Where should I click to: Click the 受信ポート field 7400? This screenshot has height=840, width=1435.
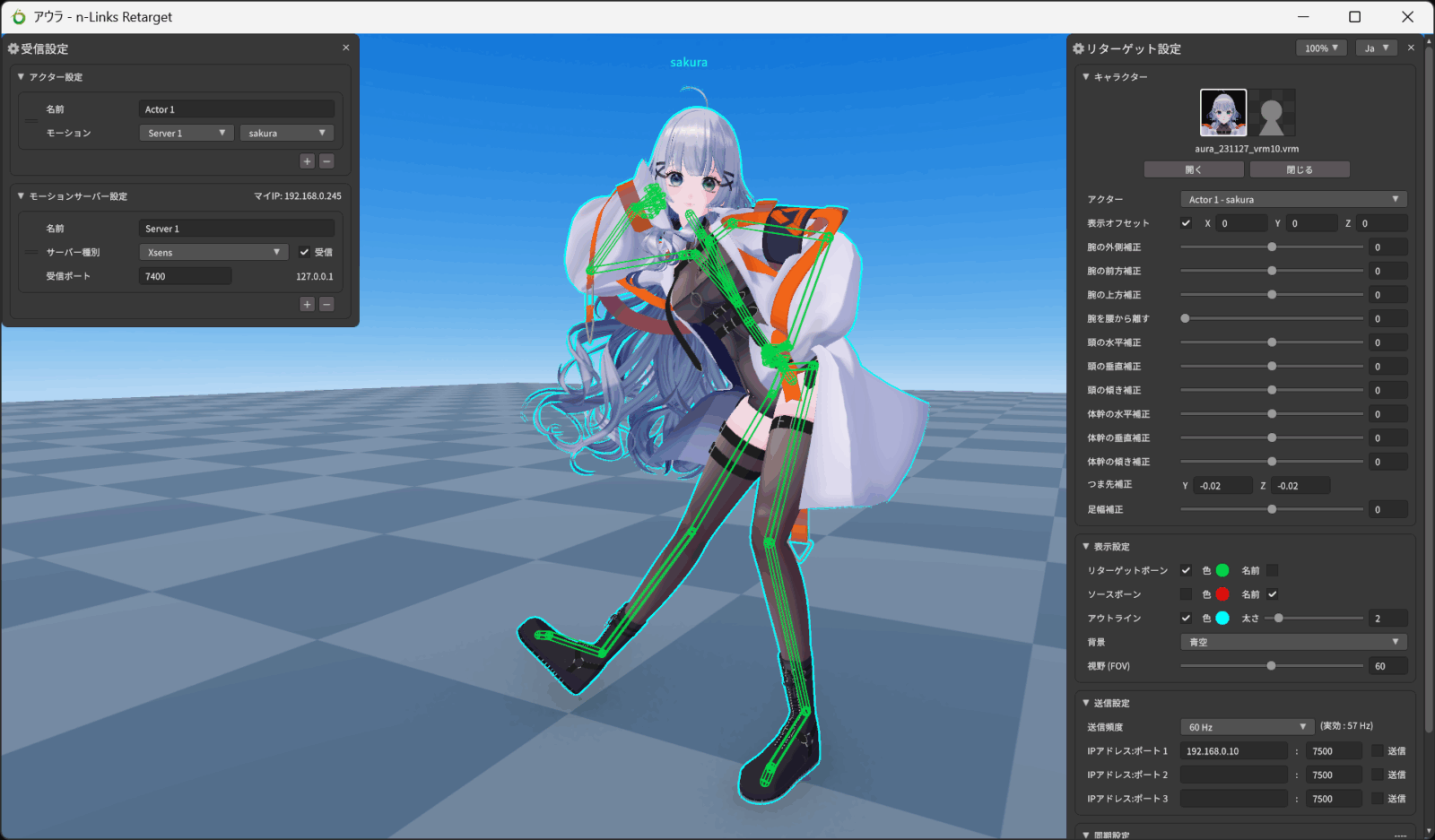[186, 276]
